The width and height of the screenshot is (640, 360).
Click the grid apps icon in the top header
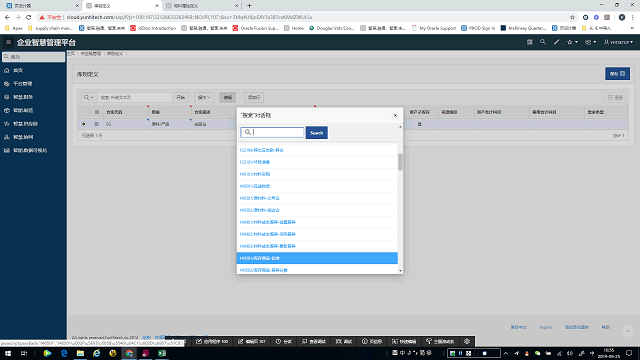coord(529,42)
